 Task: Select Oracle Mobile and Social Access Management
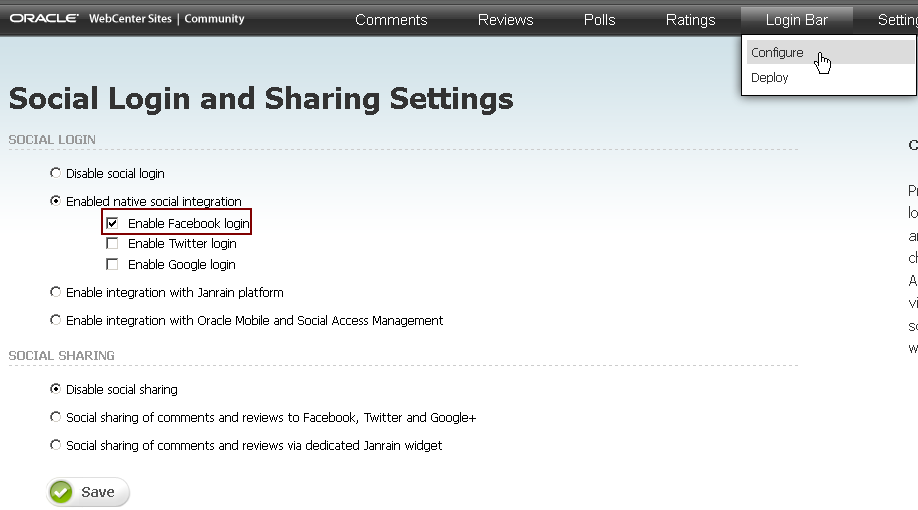tap(55, 320)
